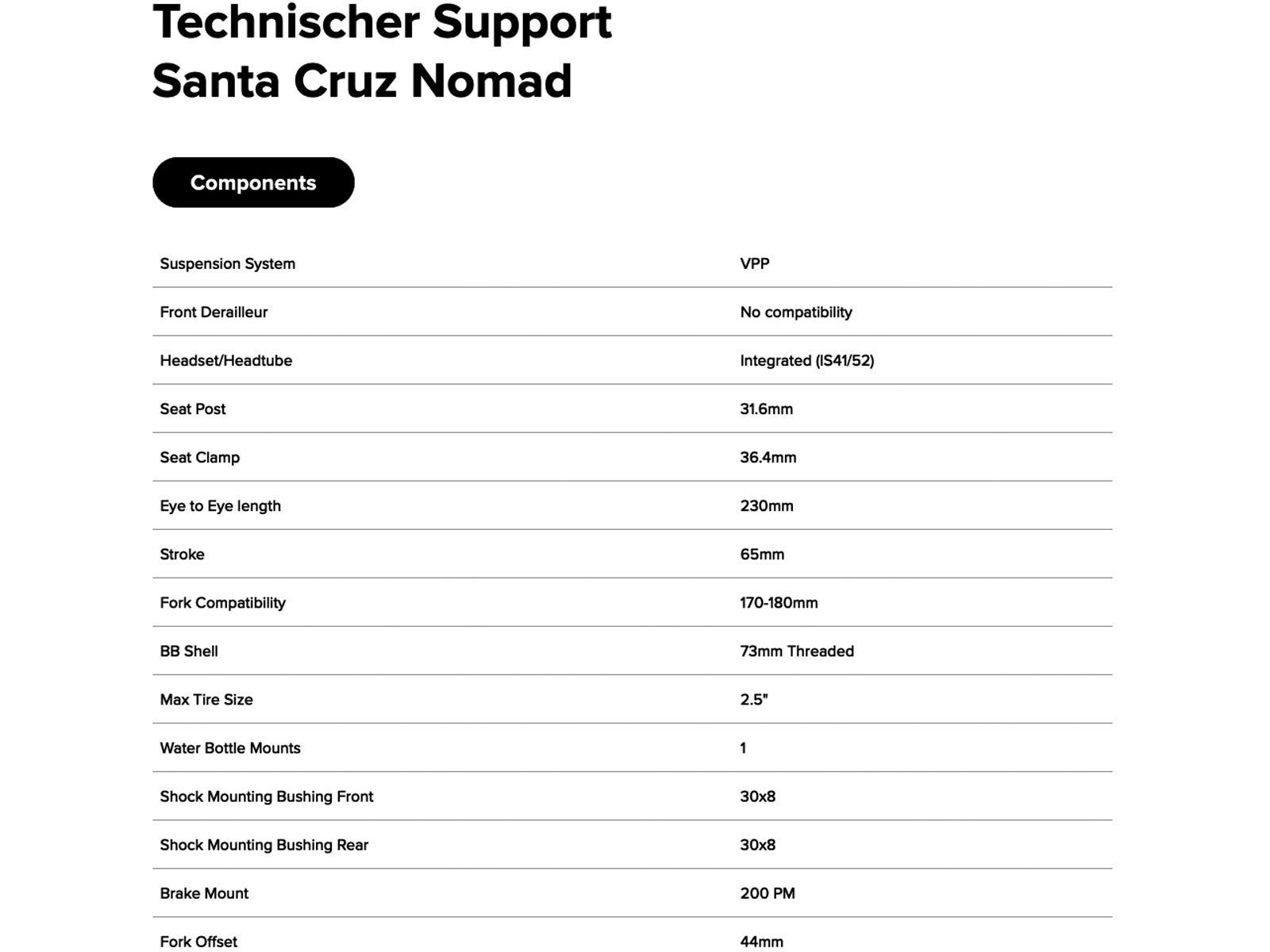The width and height of the screenshot is (1270, 952).
Task: Select the Max Tire Size label
Action: pos(206,699)
